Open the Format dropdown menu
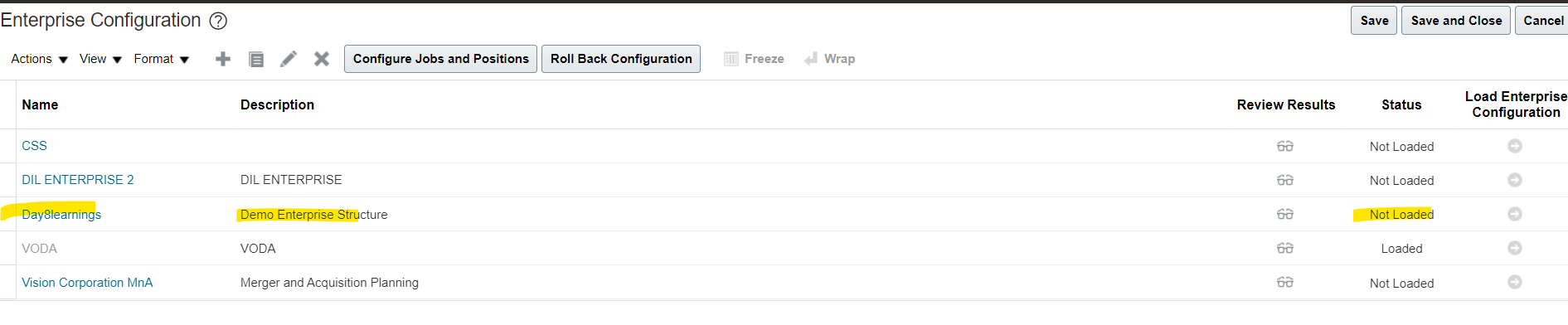The image size is (1568, 325). 162,59
